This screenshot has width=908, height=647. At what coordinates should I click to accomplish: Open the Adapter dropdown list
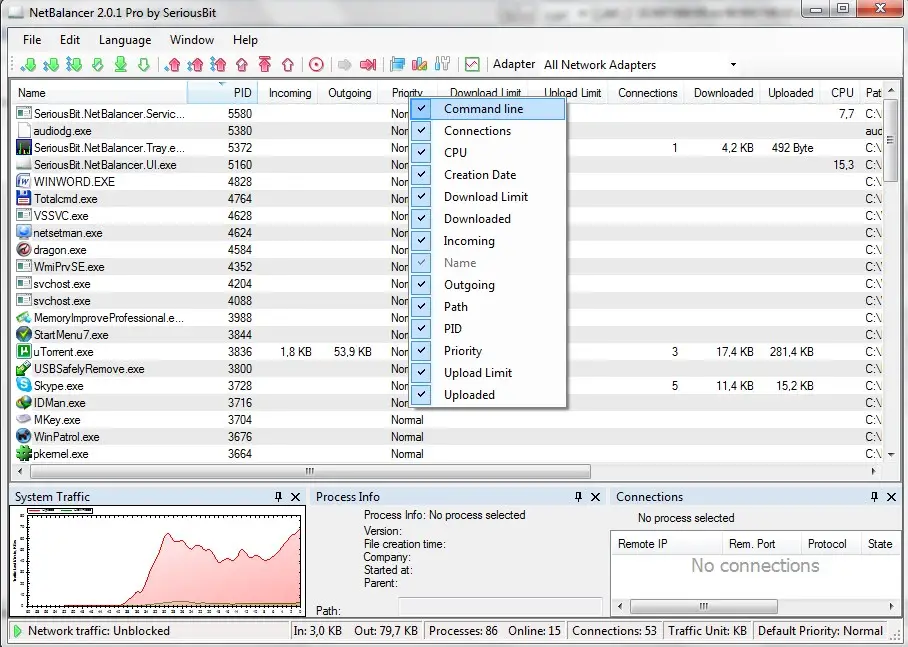(x=733, y=64)
